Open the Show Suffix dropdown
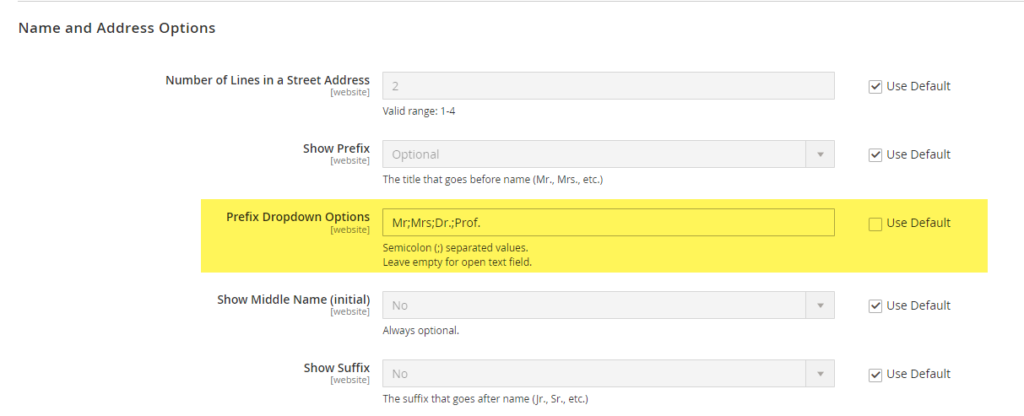Screen dimensions: 1024x416 [x=608, y=374]
